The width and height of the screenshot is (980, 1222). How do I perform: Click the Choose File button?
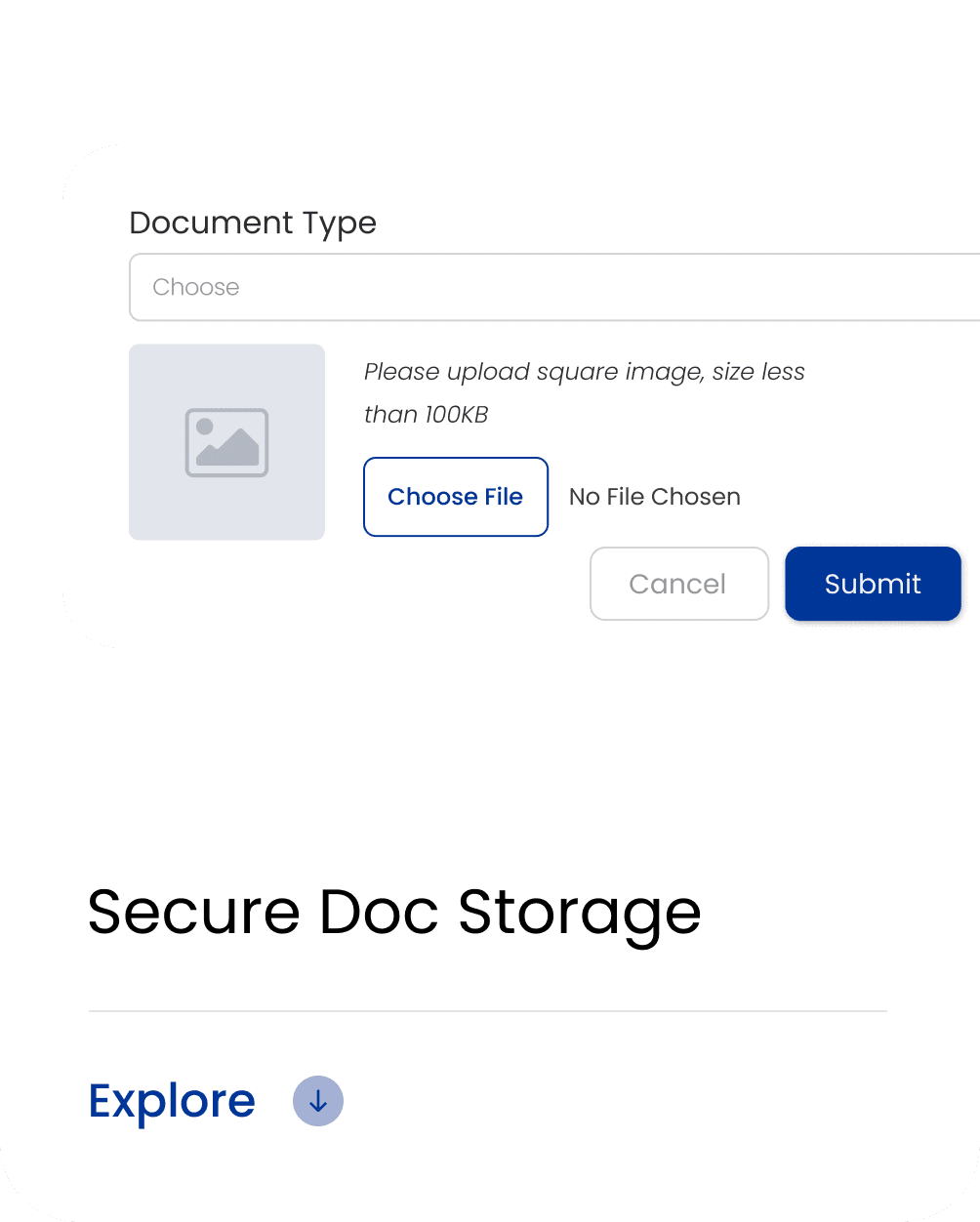point(456,497)
